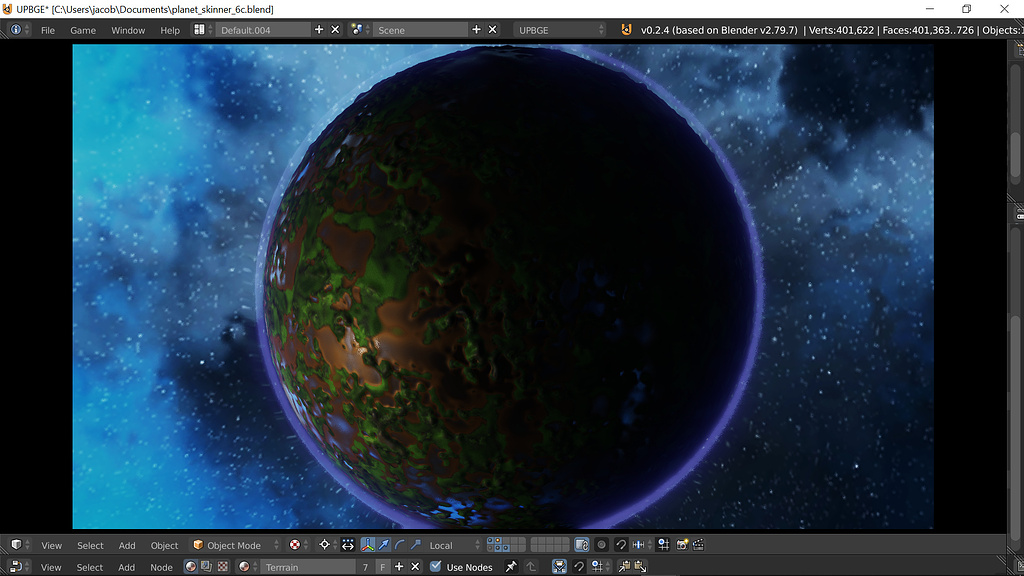Screen dimensions: 1024x576
Task: Click the snap target icon in 3D View
Action: click(664, 545)
